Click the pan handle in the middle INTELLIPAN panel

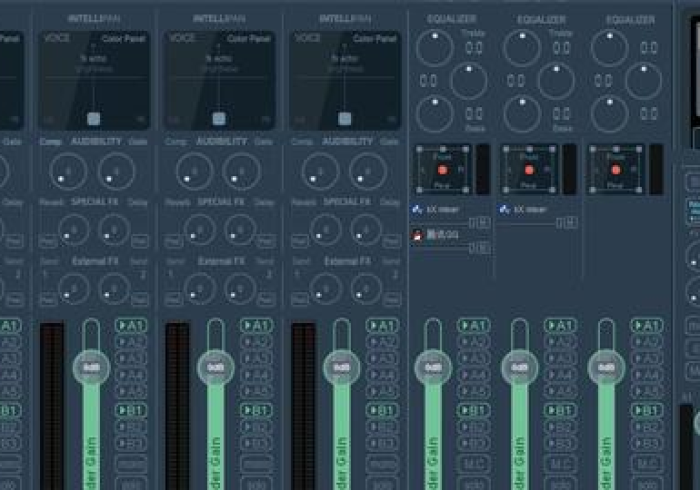point(219,118)
